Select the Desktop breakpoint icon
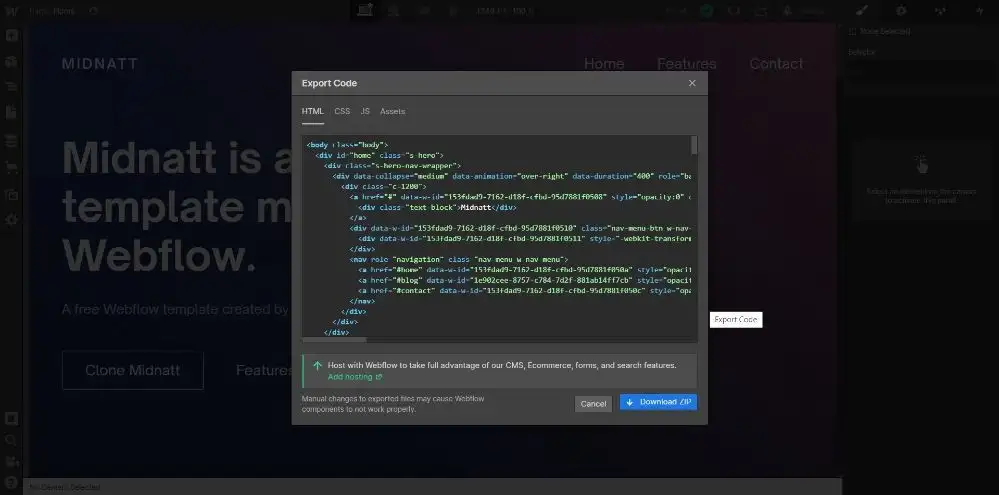The image size is (999, 495). [x=365, y=11]
